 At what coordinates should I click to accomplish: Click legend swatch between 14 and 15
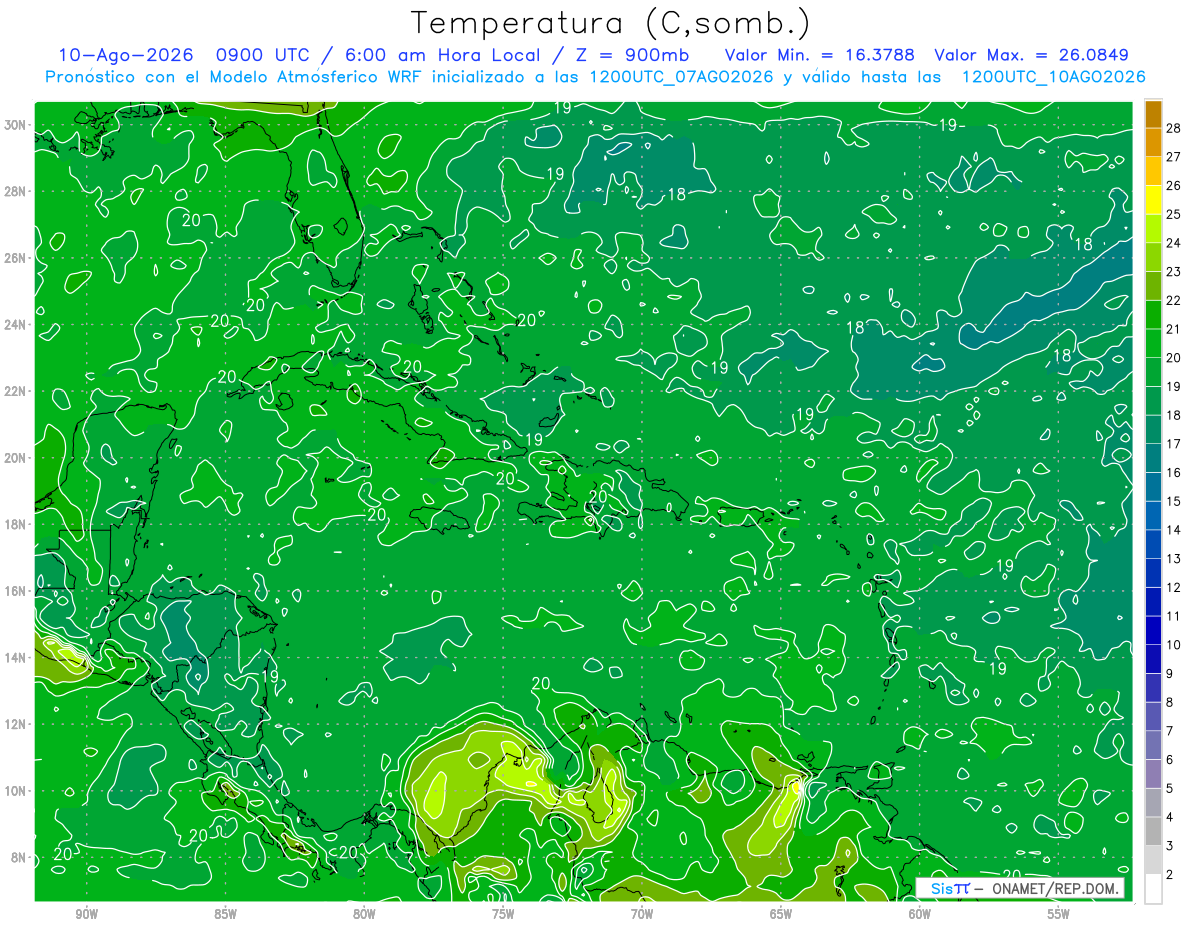pos(1153,515)
